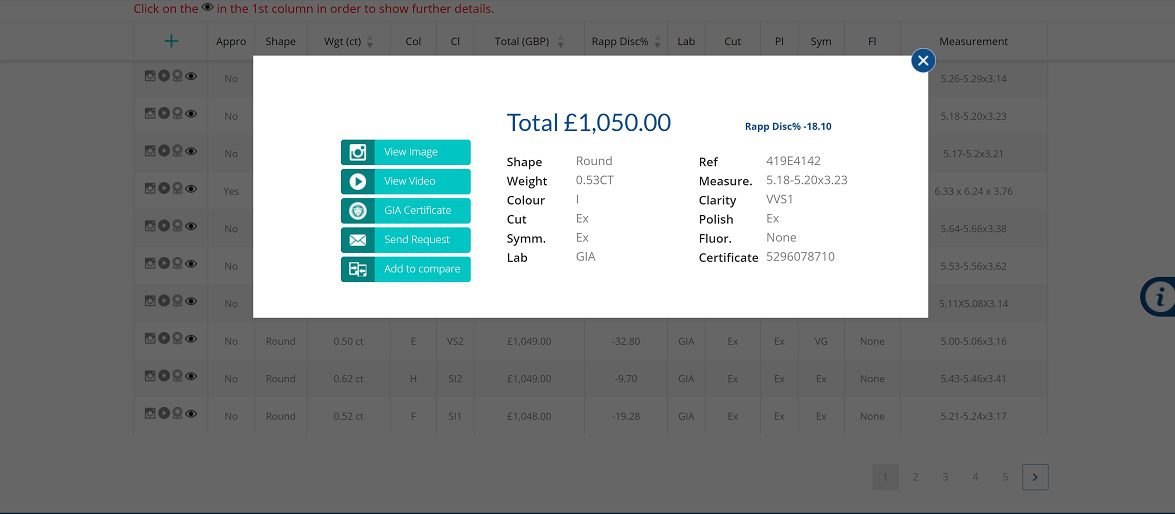Click the Lab column header
This screenshot has height=514, width=1175.
pos(686,42)
